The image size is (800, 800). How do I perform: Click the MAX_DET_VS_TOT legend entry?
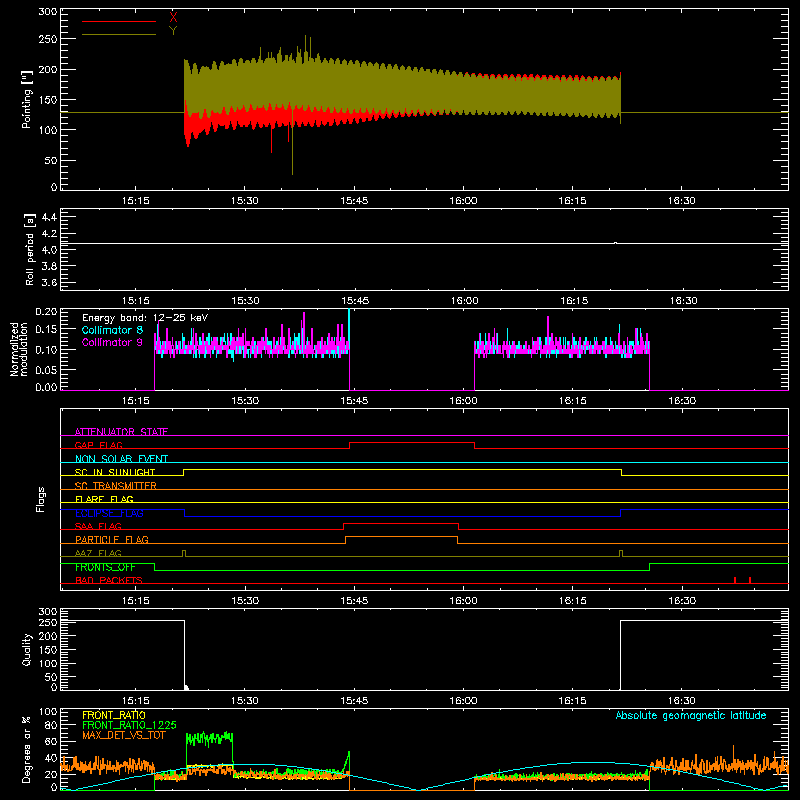(124, 735)
